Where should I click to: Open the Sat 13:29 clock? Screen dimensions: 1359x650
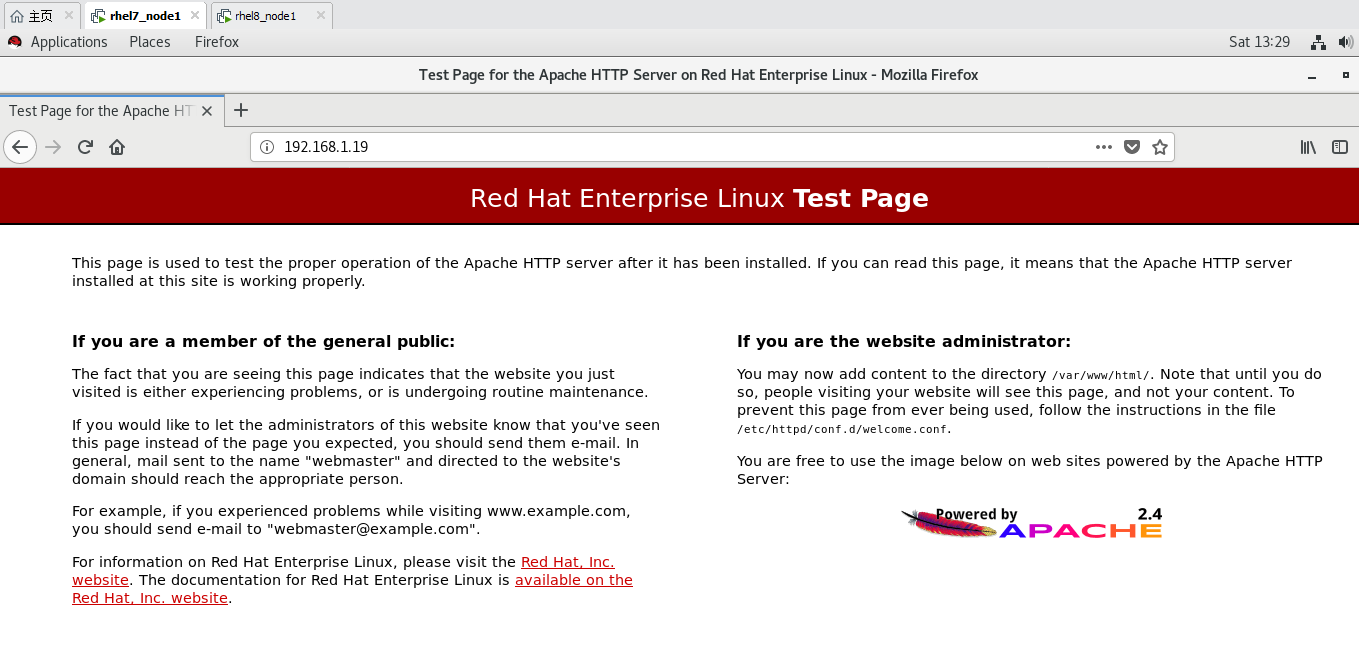coord(1259,42)
